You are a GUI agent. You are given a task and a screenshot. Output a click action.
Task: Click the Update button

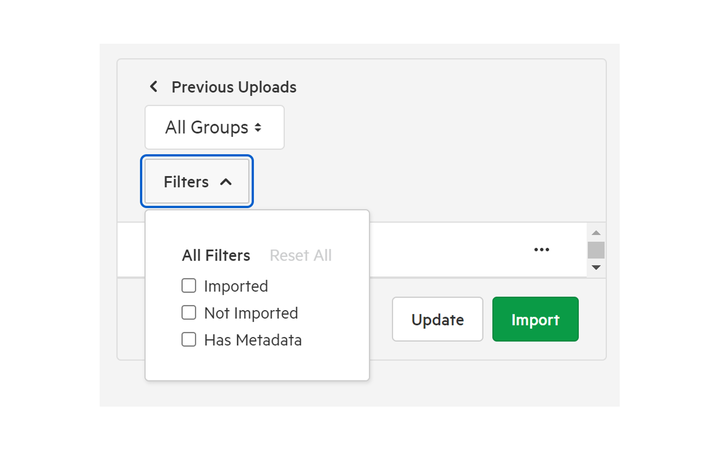[x=438, y=319]
